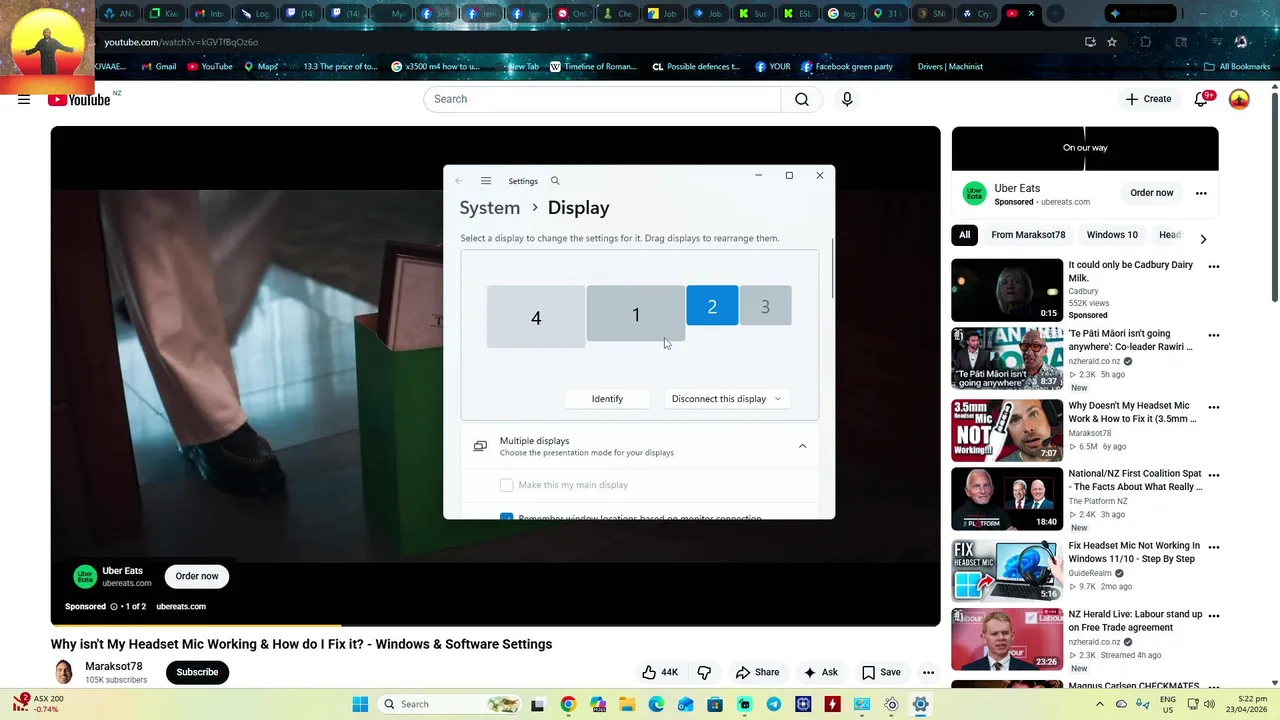This screenshot has height=720, width=1280.
Task: Select the From Maraksot78 chip
Action: (x=1028, y=235)
